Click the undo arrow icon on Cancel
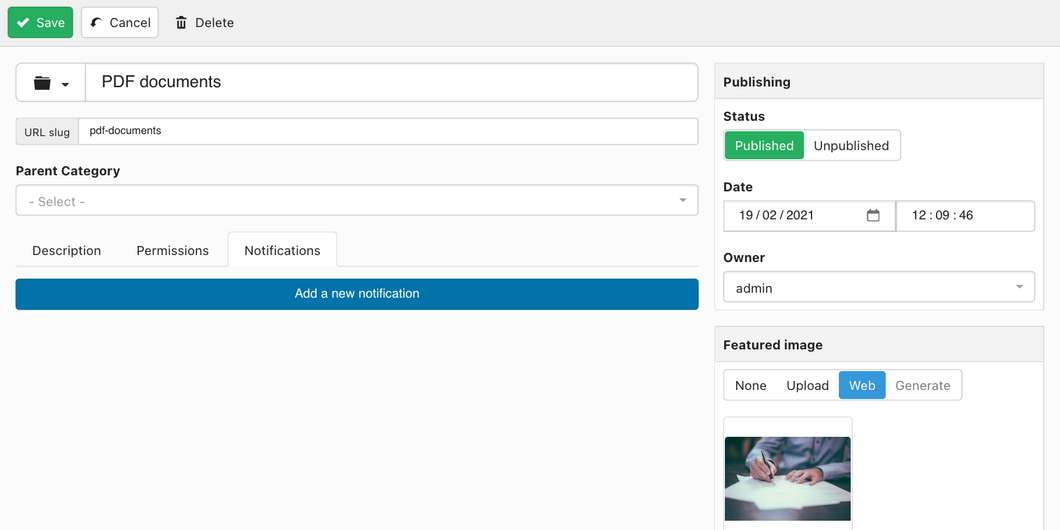Viewport: 1060px width, 530px height. click(x=97, y=22)
